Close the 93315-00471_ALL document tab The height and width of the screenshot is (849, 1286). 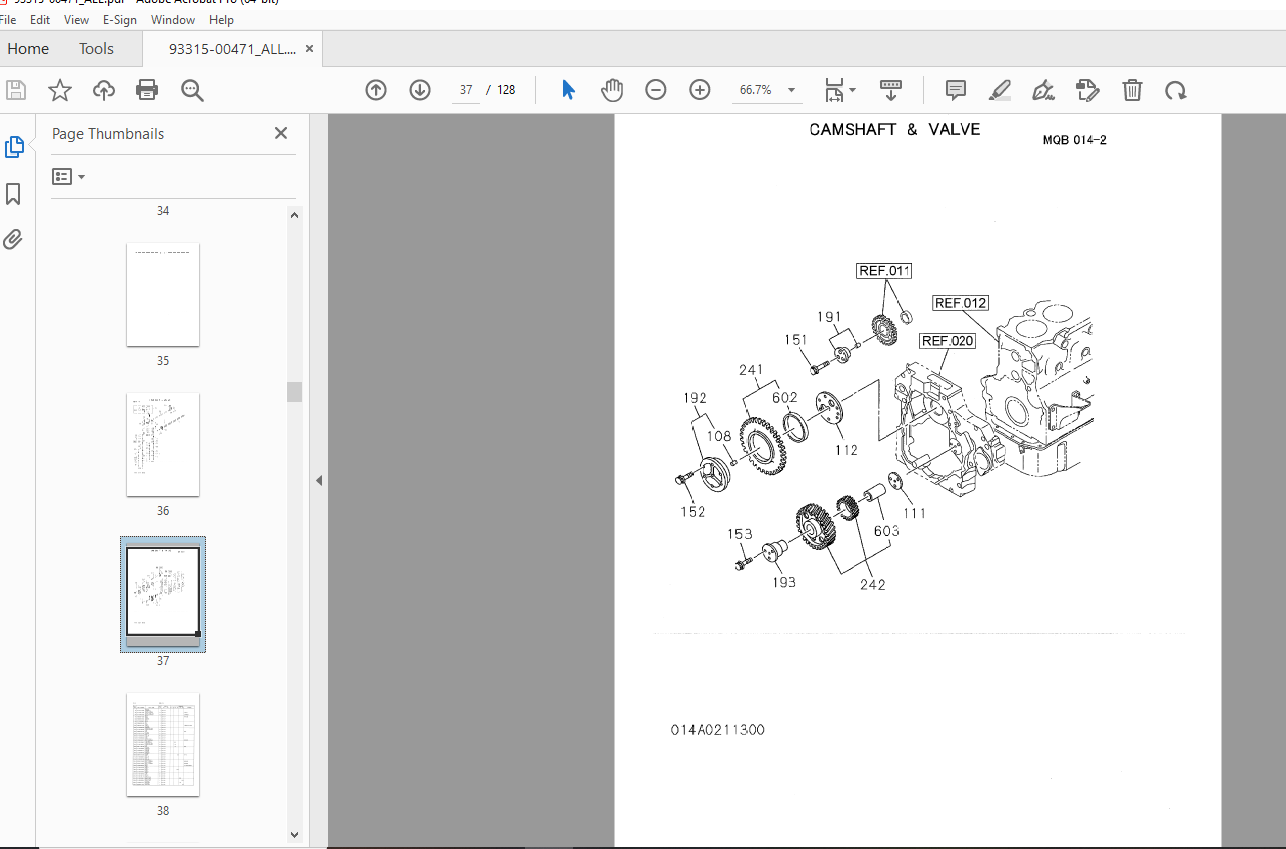[309, 48]
